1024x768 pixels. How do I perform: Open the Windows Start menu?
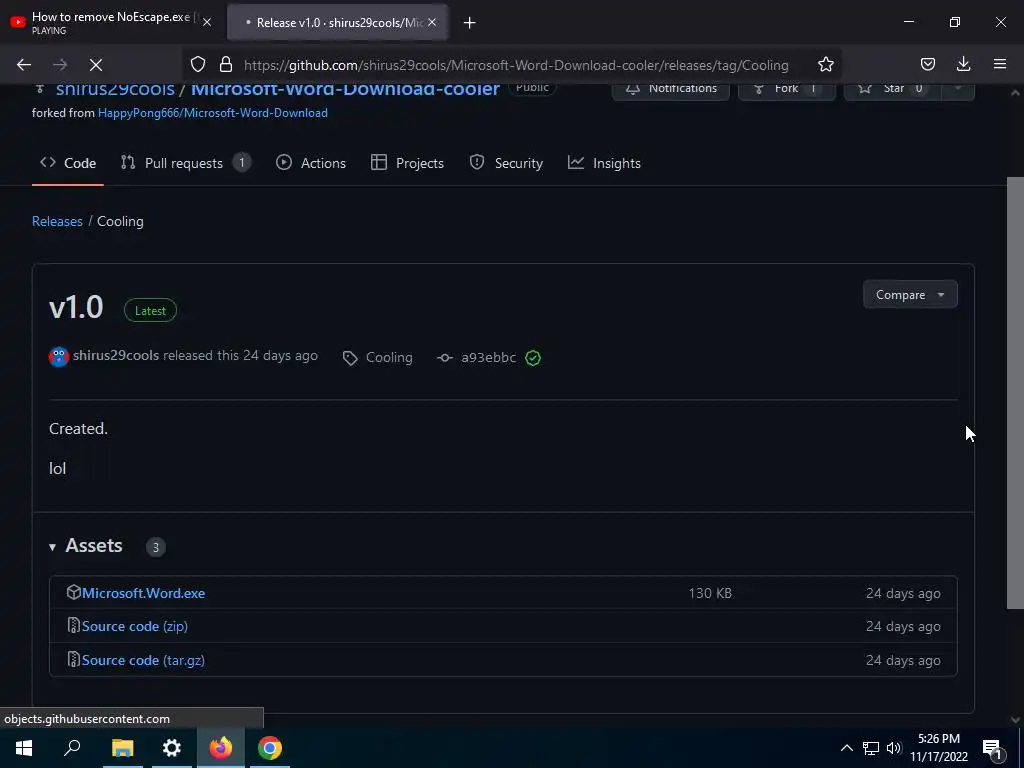pos(24,748)
